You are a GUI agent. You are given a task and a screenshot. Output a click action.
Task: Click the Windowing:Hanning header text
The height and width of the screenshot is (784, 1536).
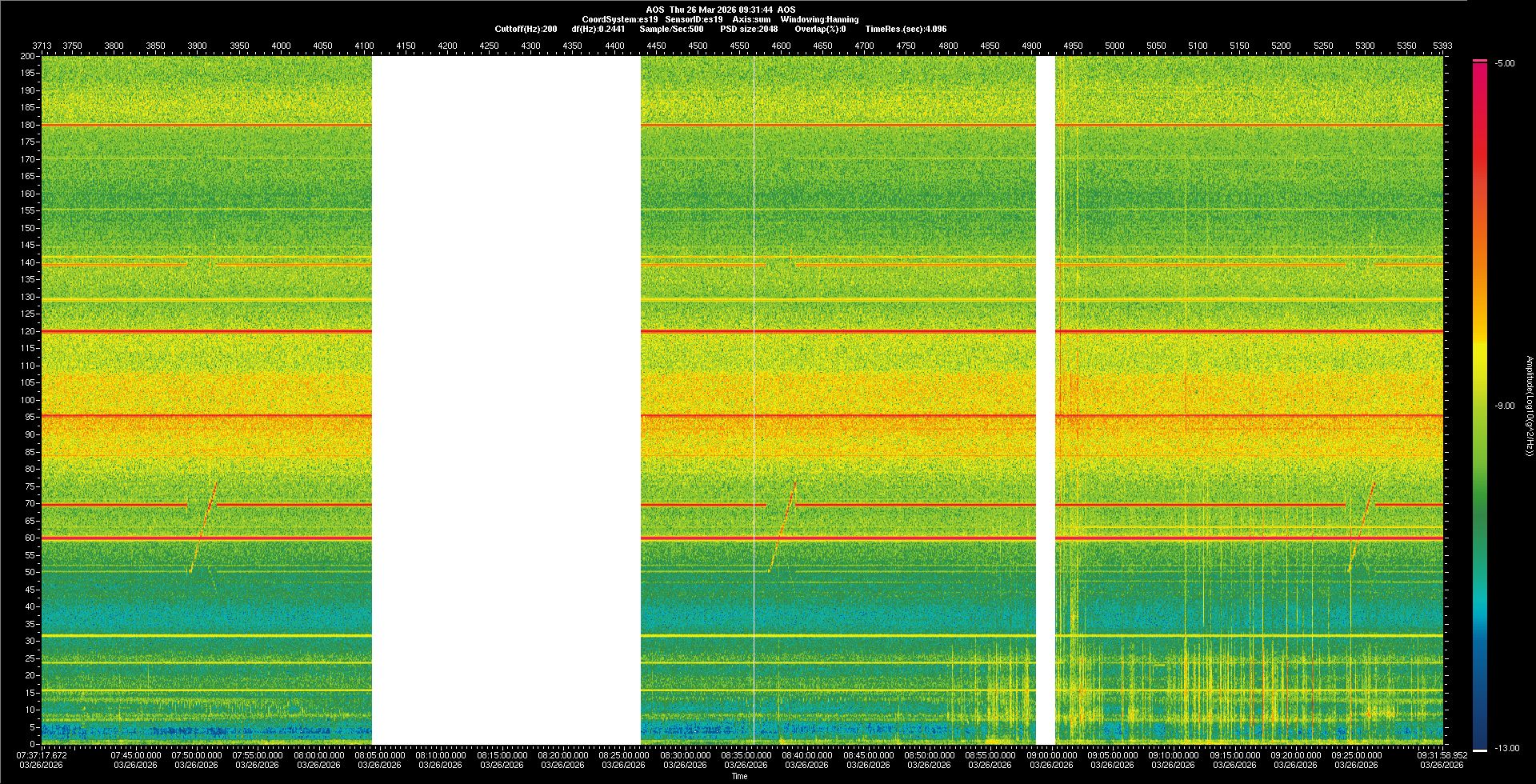tap(819, 19)
